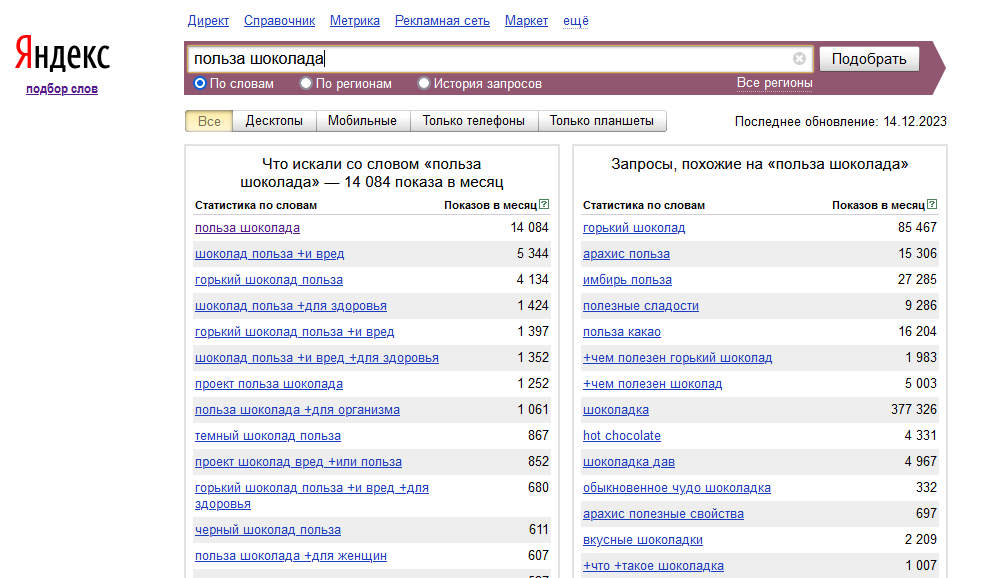
Task: Select the 'По регионам' radio button
Action: pos(306,83)
